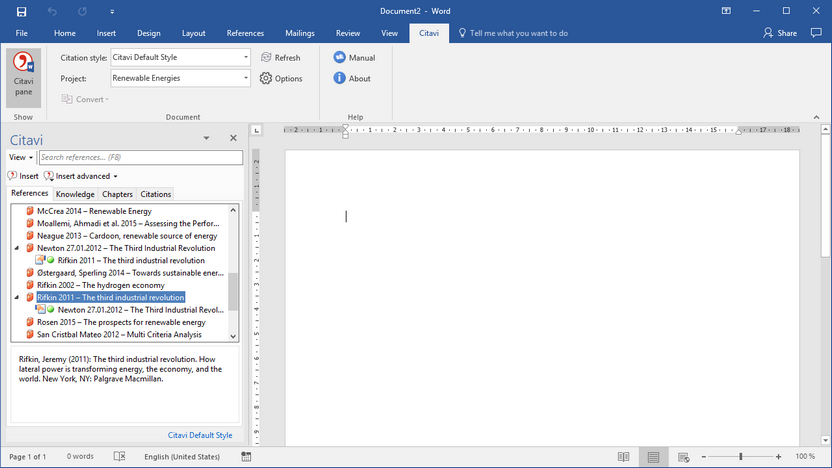Select Østergaard, Sperling 2014 reference

130,273
